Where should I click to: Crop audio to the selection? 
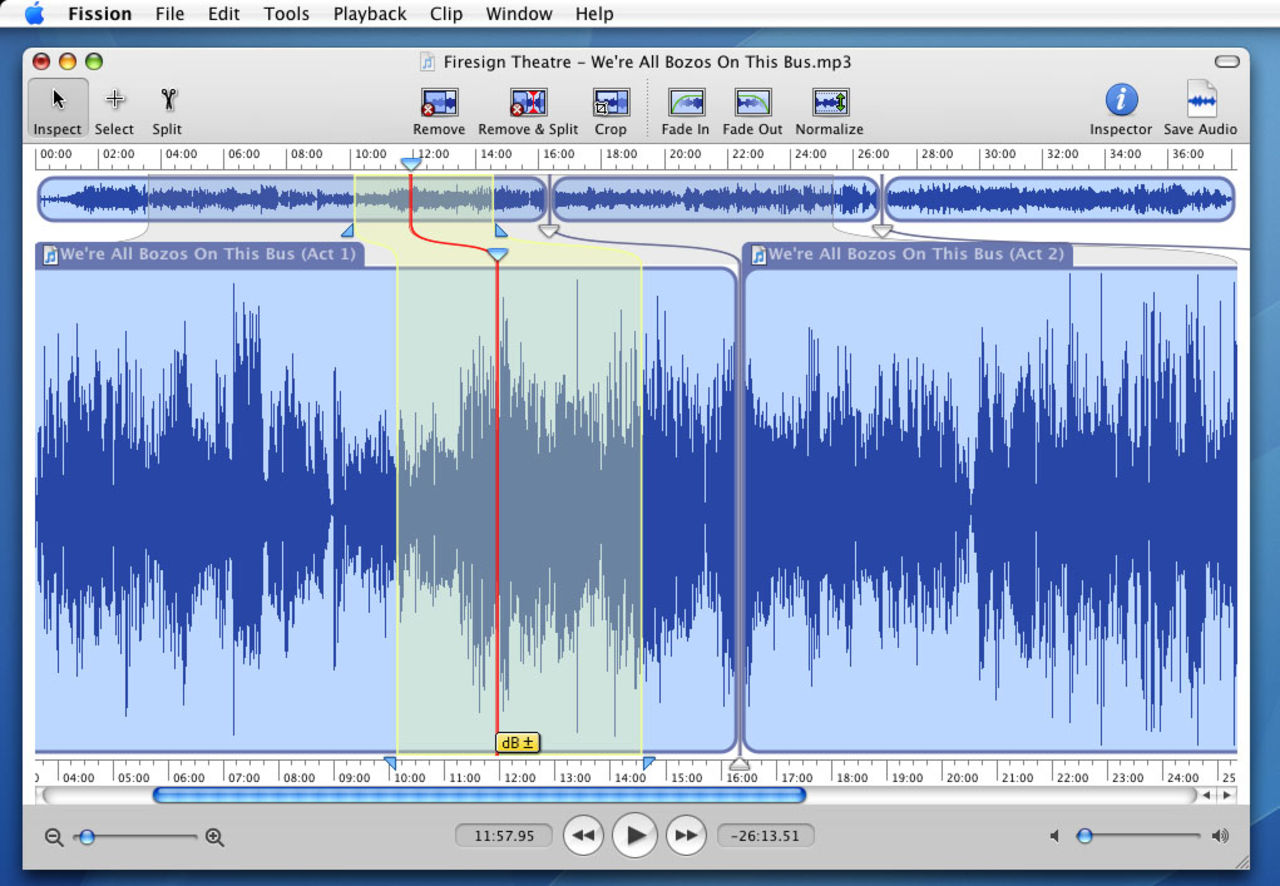pyautogui.click(x=610, y=103)
